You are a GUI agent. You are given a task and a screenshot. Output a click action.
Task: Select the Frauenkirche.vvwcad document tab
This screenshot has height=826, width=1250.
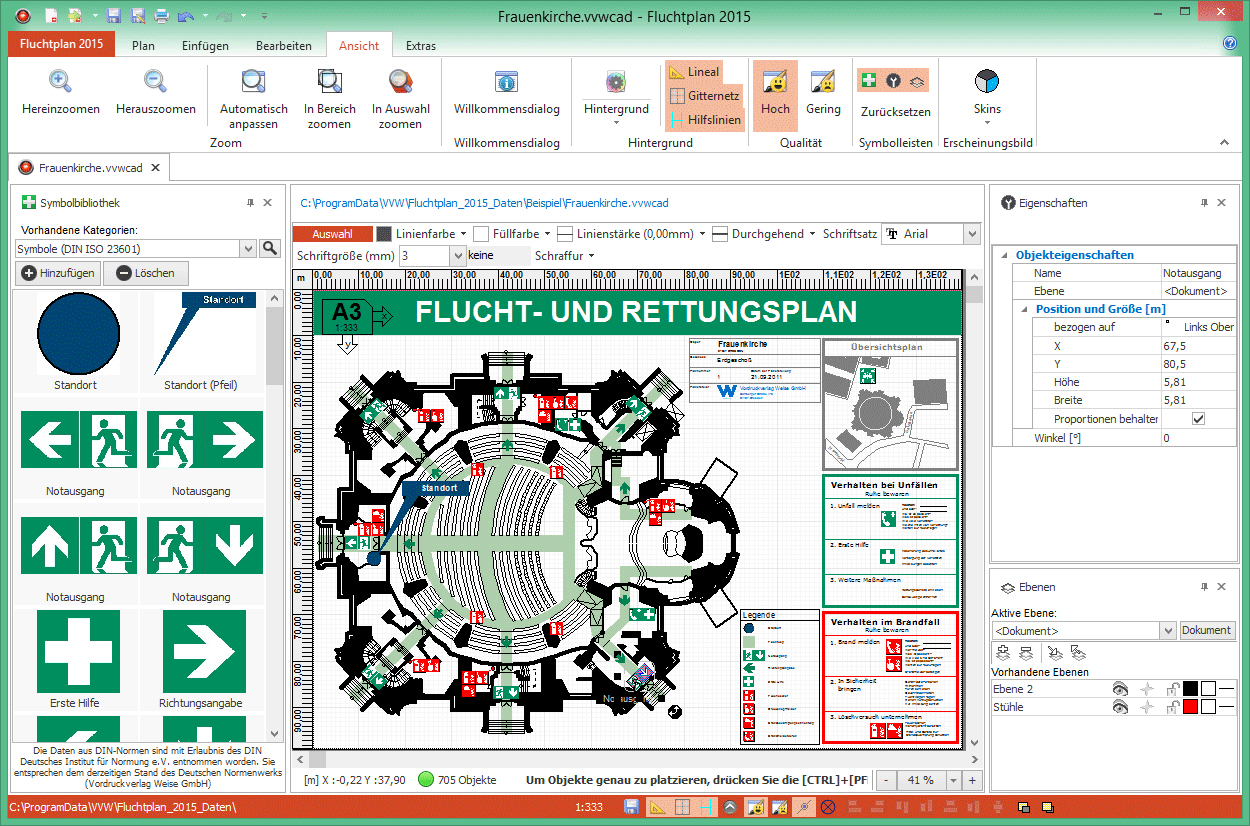tap(91, 167)
